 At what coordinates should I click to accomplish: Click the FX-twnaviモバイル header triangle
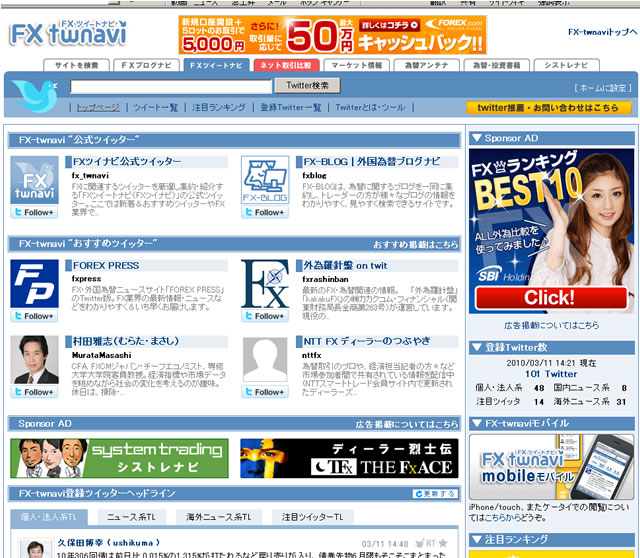point(476,423)
